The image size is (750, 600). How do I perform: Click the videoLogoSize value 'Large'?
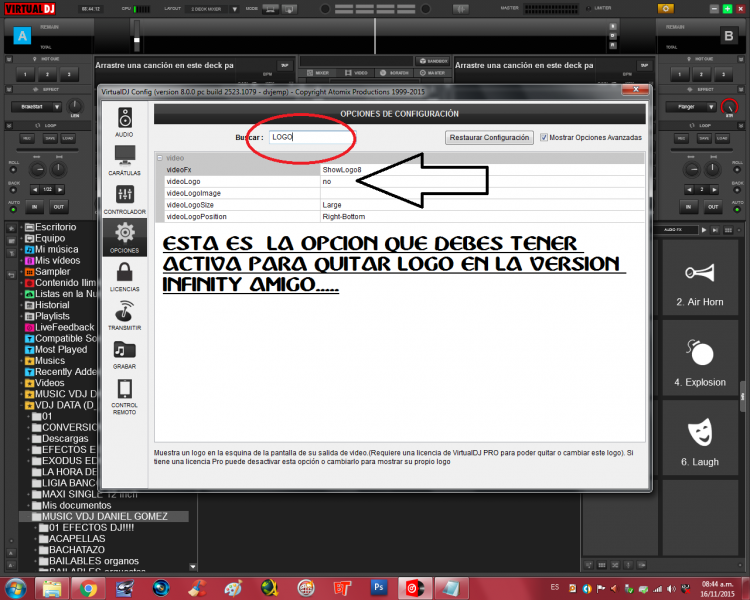pyautogui.click(x=482, y=205)
